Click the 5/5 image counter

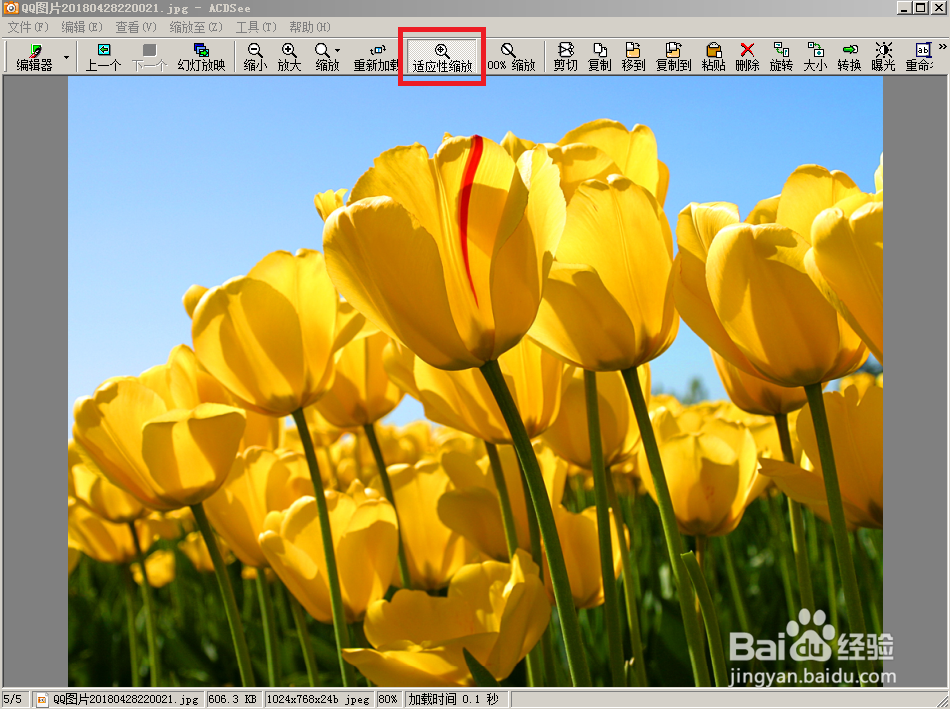(13, 699)
